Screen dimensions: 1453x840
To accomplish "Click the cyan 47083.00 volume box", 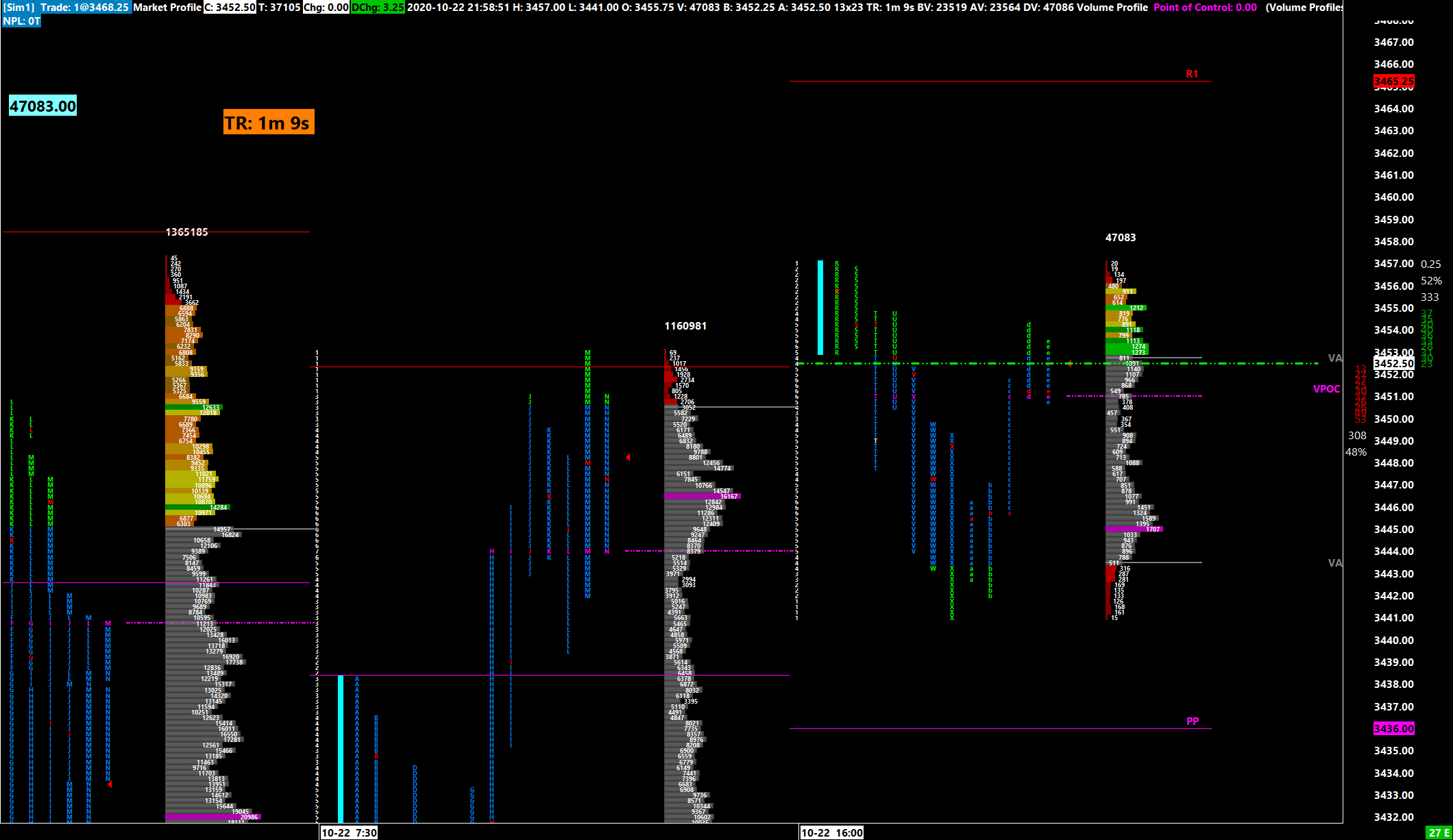I will [x=42, y=106].
